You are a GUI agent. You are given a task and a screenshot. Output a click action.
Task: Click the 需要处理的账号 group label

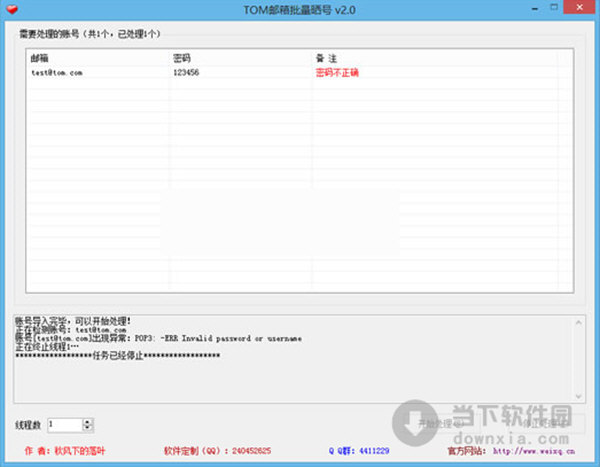pyautogui.click(x=90, y=34)
